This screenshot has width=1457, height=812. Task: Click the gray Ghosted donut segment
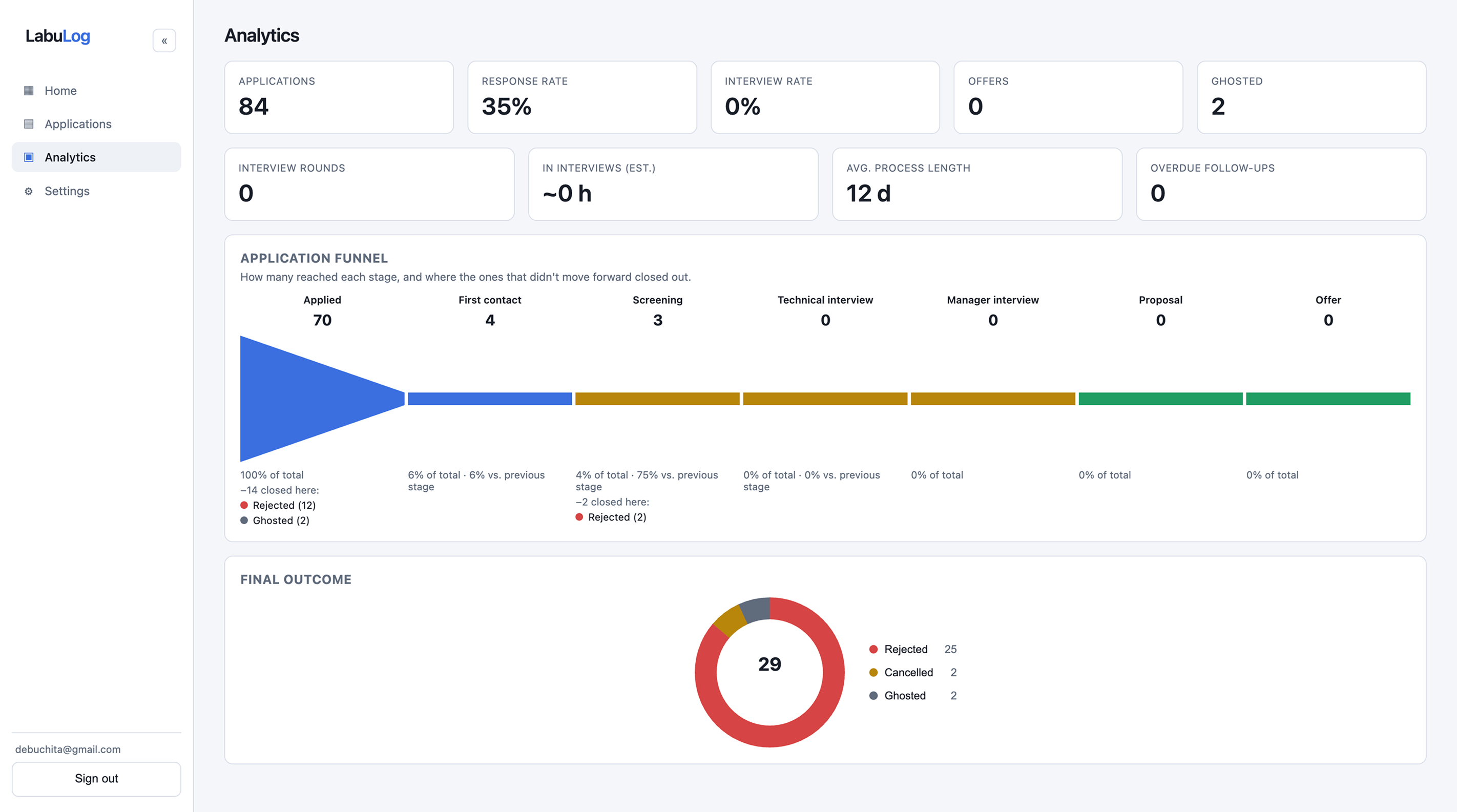[x=756, y=609]
